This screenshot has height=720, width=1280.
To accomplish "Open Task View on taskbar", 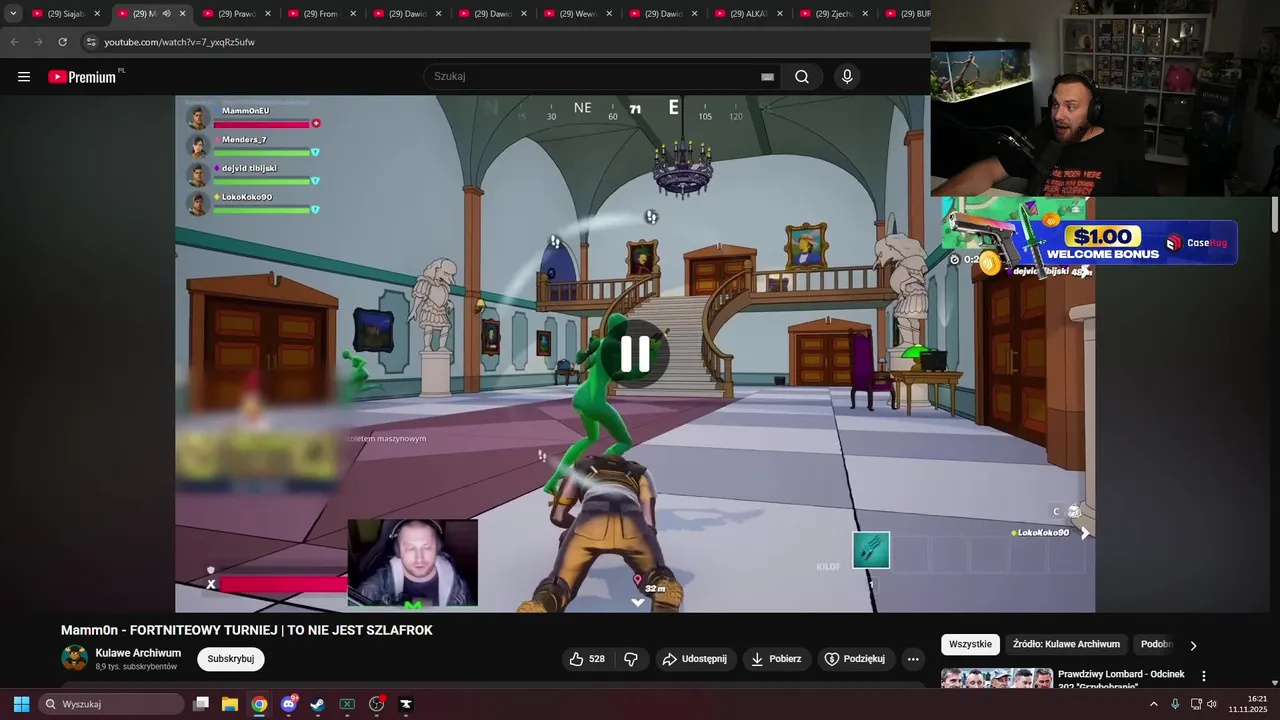I will tap(201, 704).
